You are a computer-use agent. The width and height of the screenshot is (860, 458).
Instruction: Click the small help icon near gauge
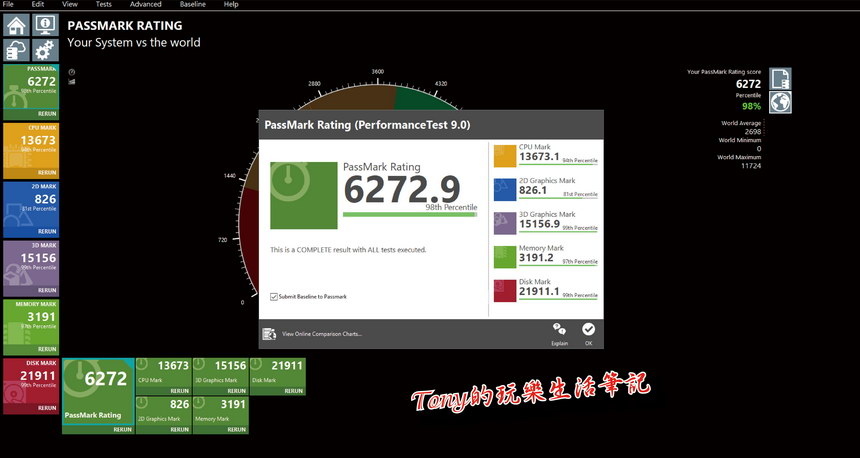point(71,72)
